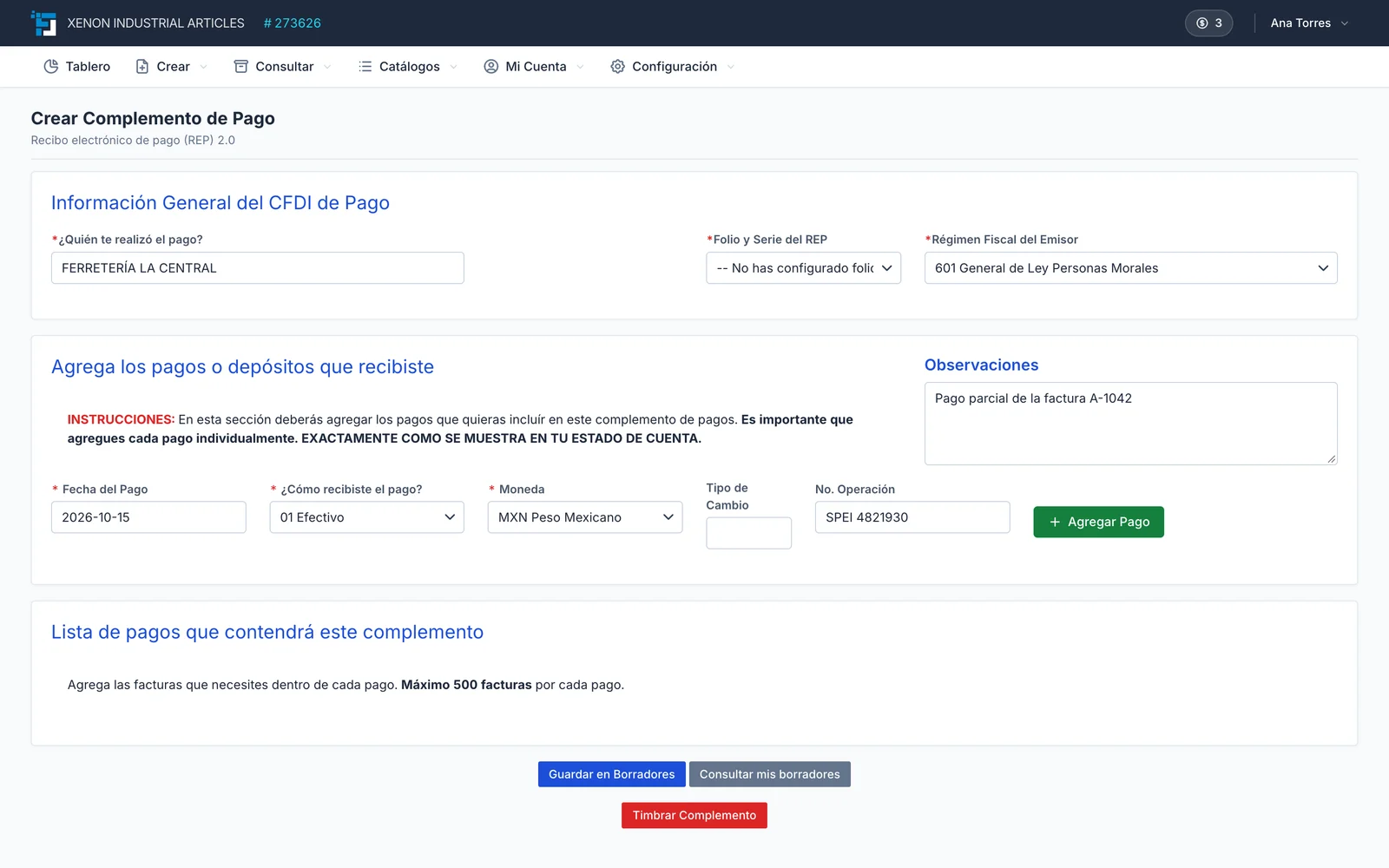The image size is (1389, 868).
Task: Click the Observaciones textarea resize handle
Action: 1331,458
